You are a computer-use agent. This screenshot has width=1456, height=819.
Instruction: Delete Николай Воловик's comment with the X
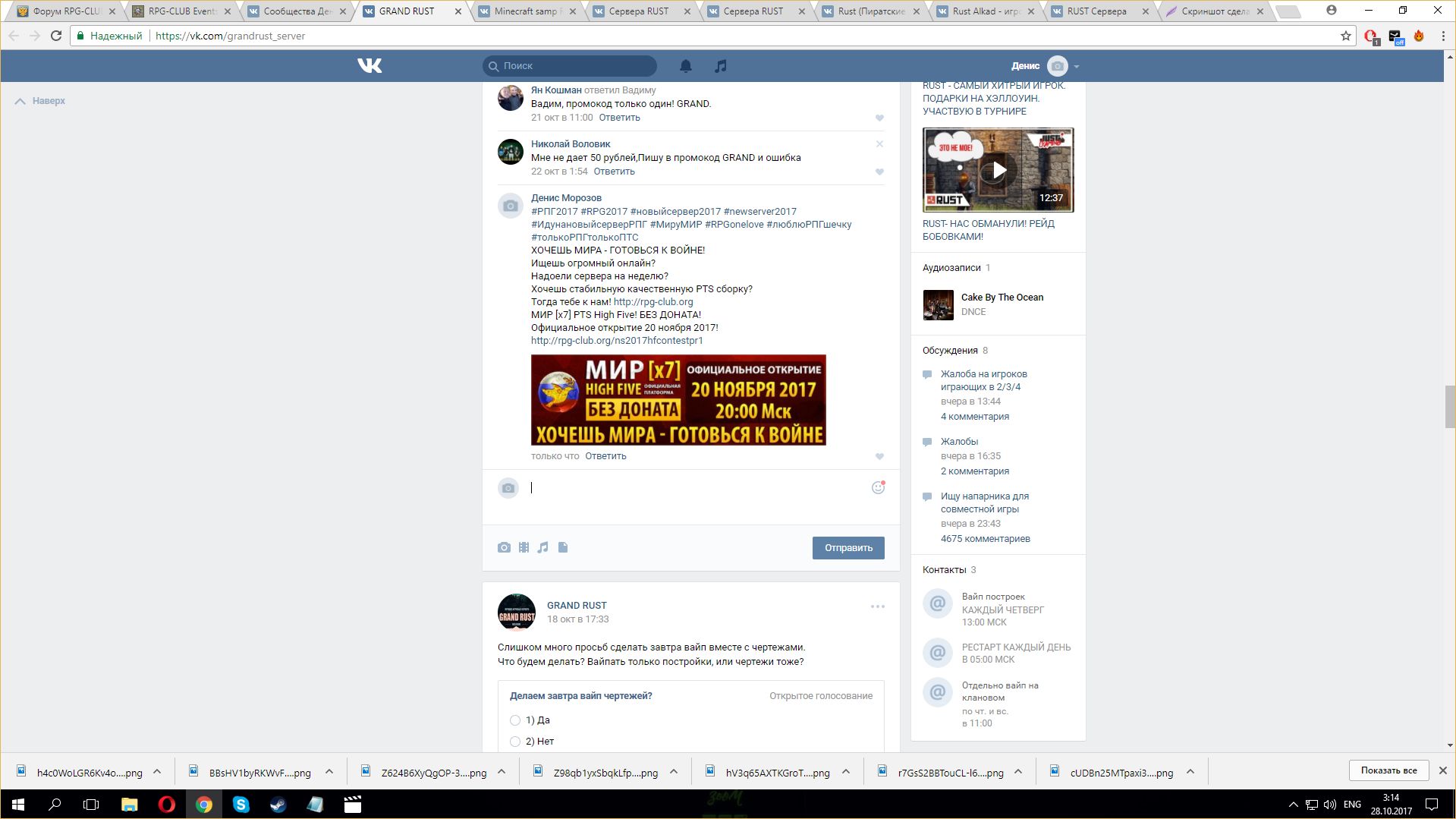coord(879,143)
